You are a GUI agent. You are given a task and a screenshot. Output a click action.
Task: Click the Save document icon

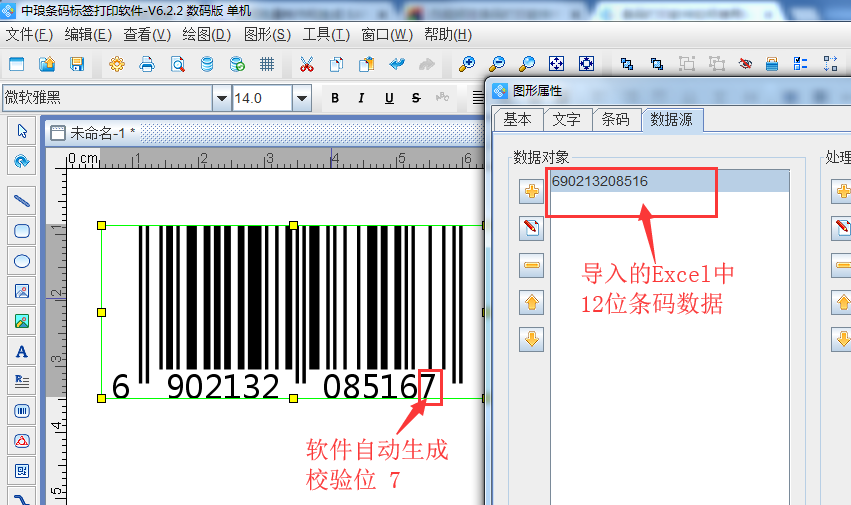[77, 64]
